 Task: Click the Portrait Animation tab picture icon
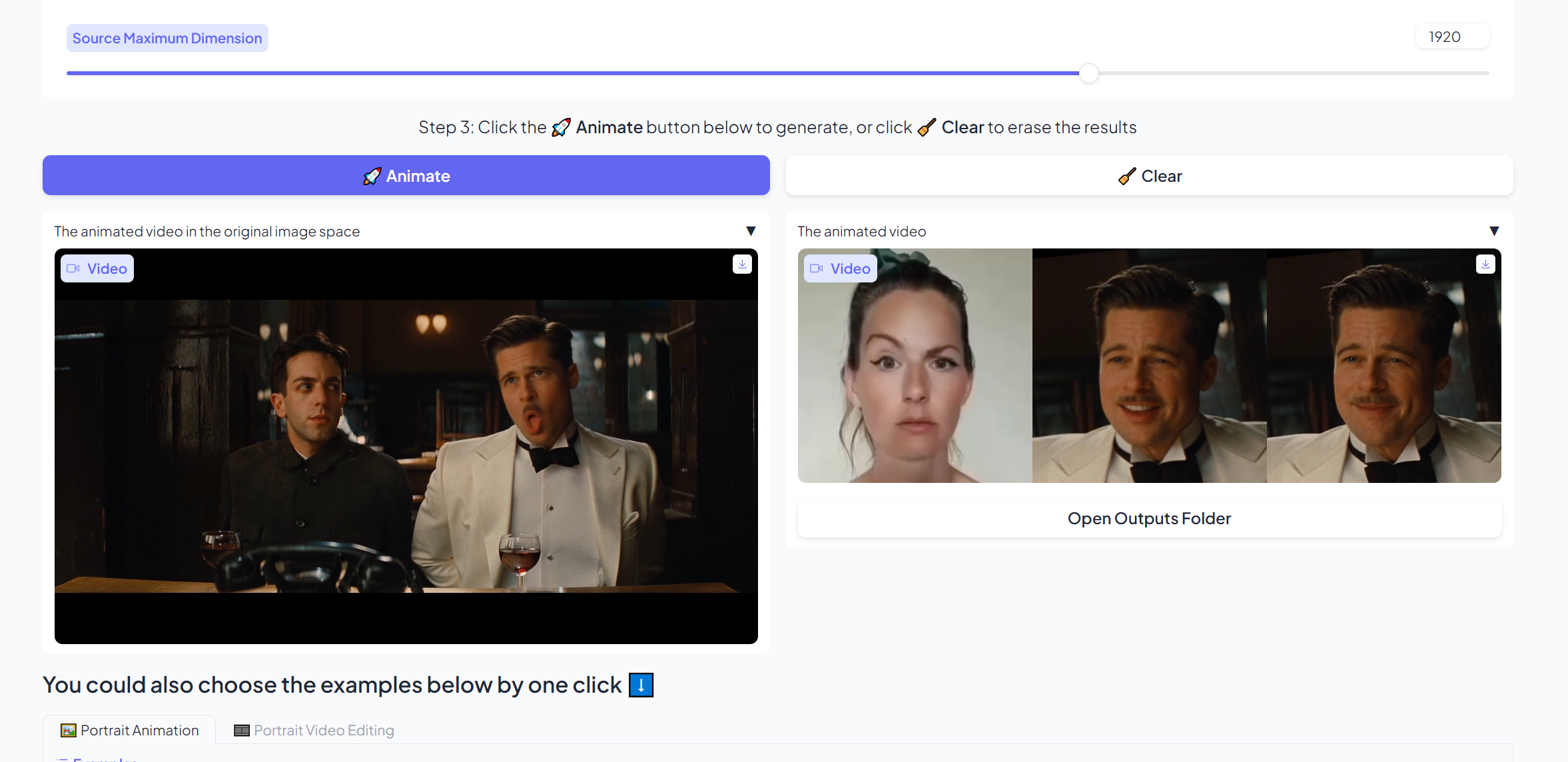click(x=68, y=731)
